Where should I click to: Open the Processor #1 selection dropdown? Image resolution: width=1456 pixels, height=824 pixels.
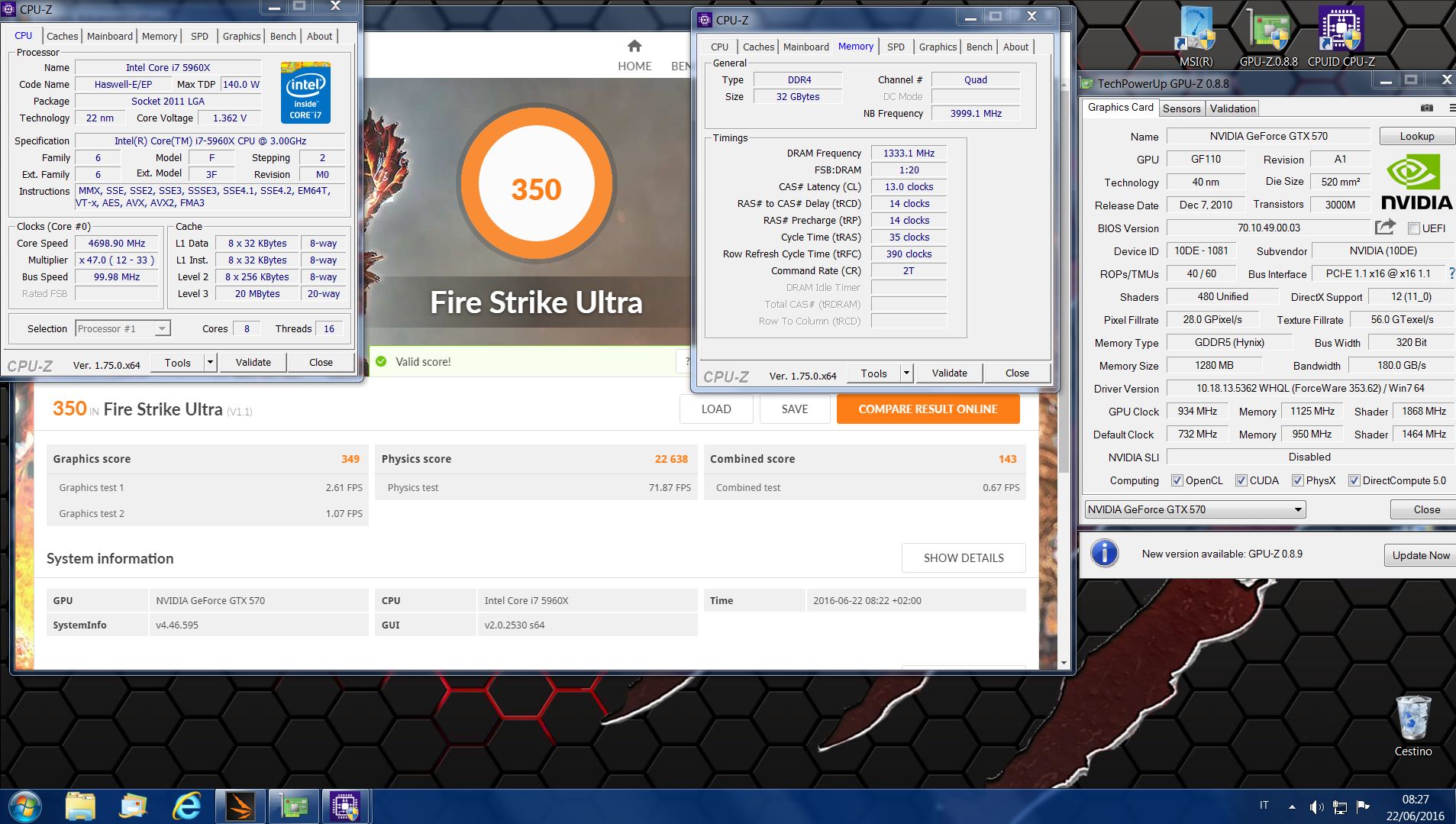click(123, 328)
